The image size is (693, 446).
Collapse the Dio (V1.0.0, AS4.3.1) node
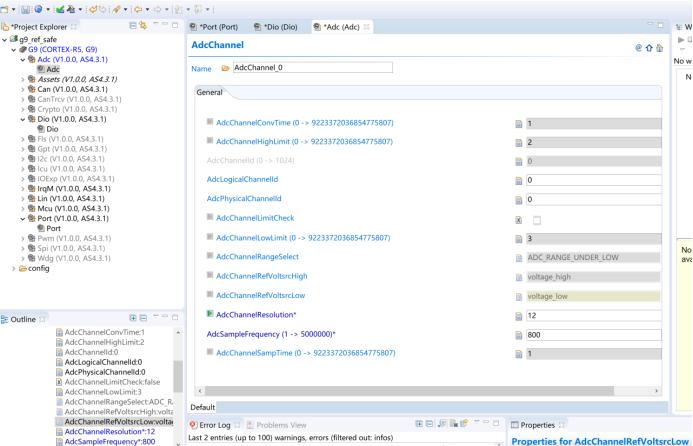click(x=23, y=119)
